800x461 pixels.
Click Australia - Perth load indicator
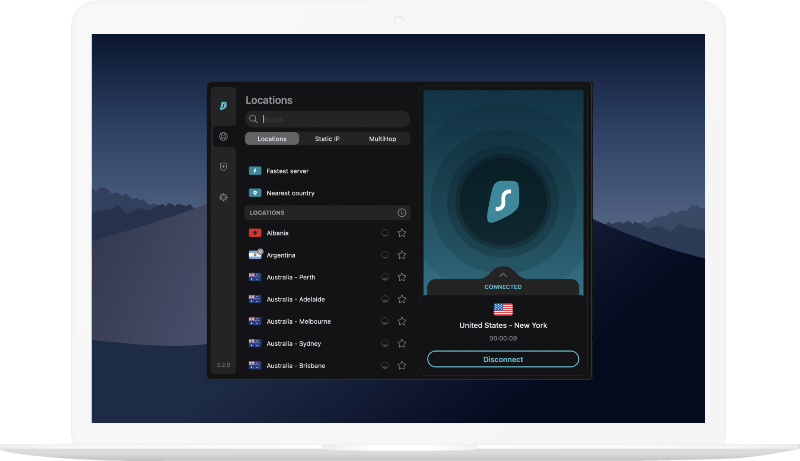point(385,277)
